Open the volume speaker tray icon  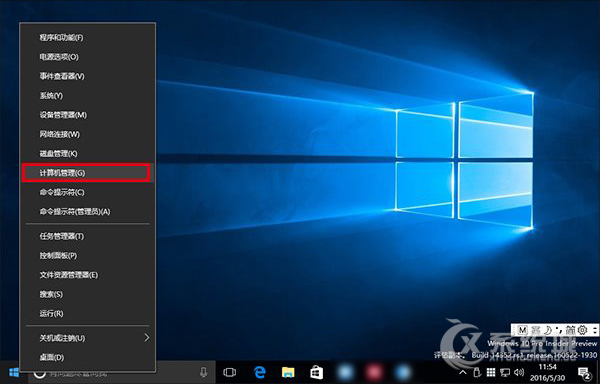(519, 372)
